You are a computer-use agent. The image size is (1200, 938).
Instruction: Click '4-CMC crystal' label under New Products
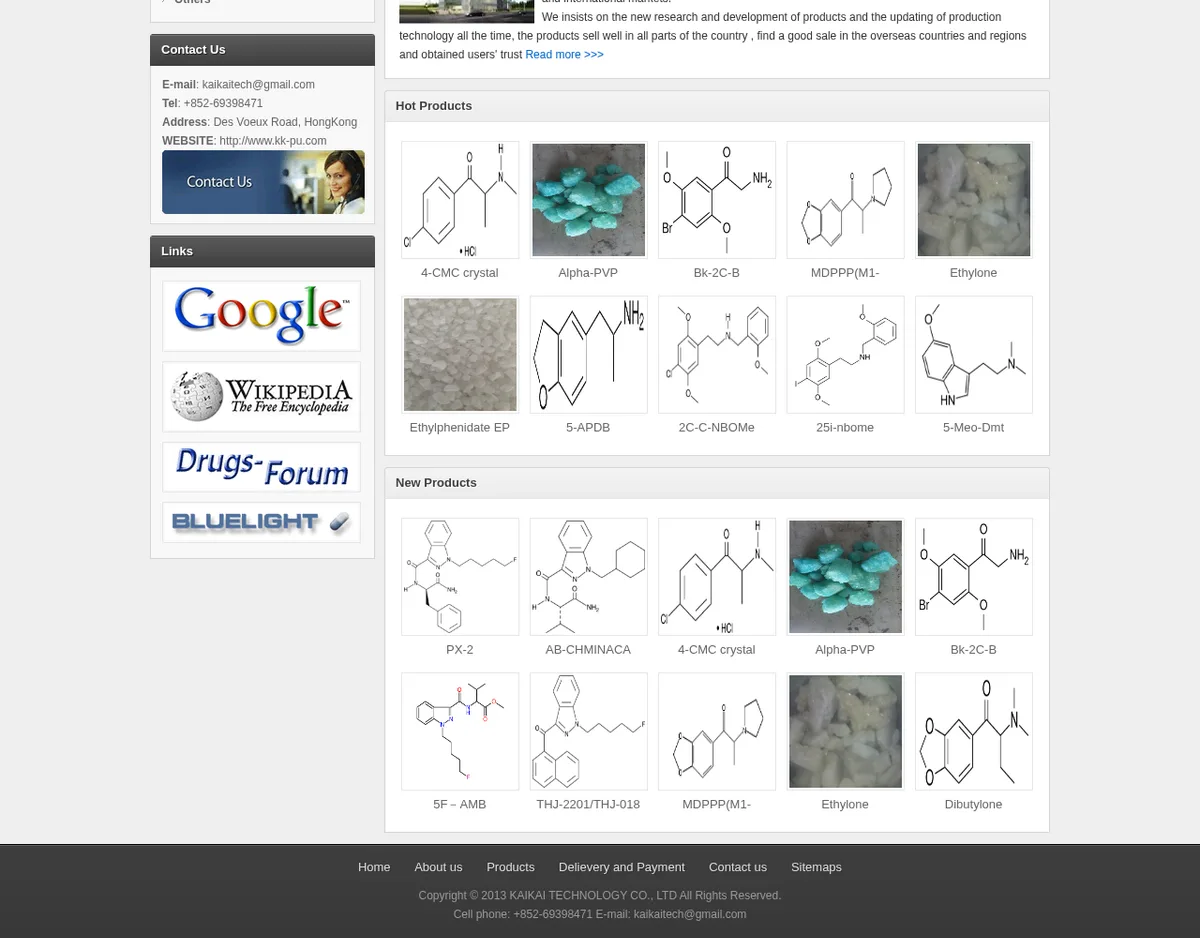(x=716, y=649)
